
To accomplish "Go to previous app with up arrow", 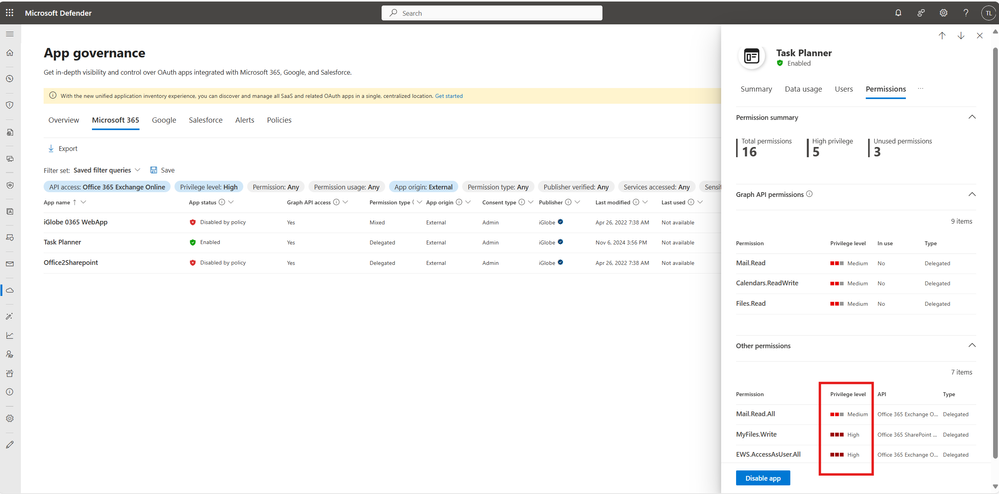I will click(x=942, y=36).
